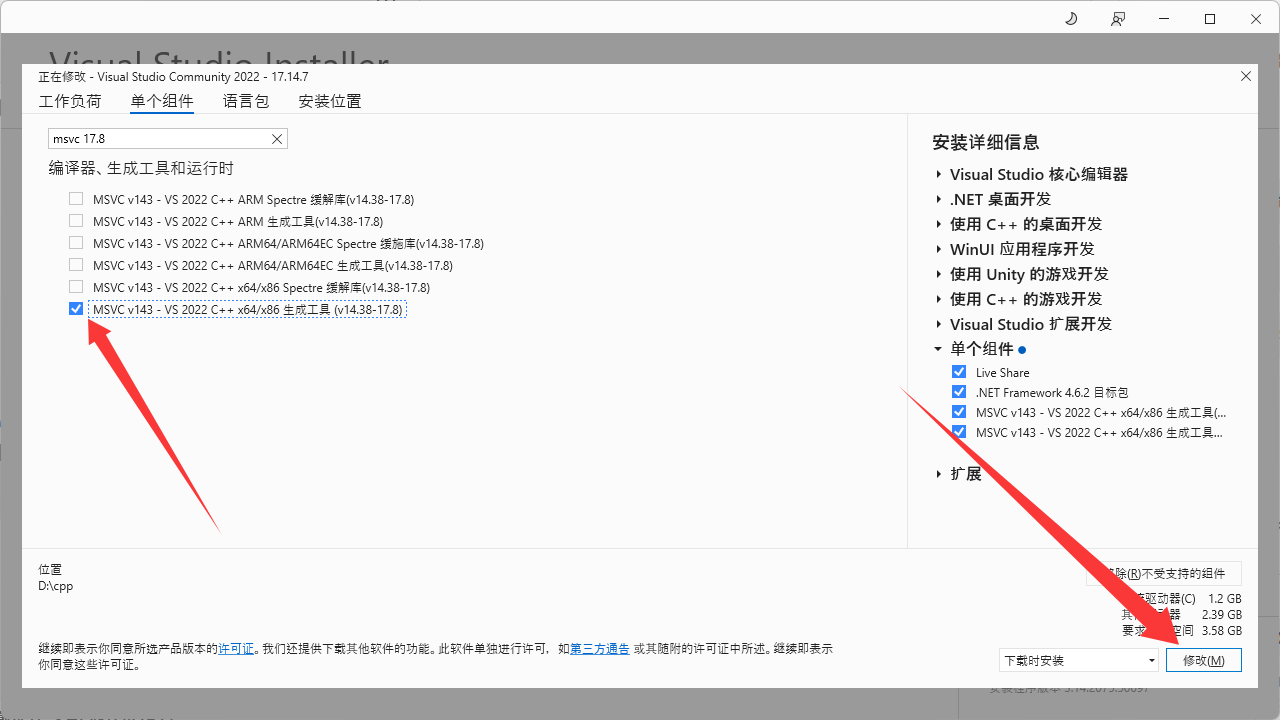The width and height of the screenshot is (1280, 720).
Task: Open the 许可证 link
Action: [236, 649]
